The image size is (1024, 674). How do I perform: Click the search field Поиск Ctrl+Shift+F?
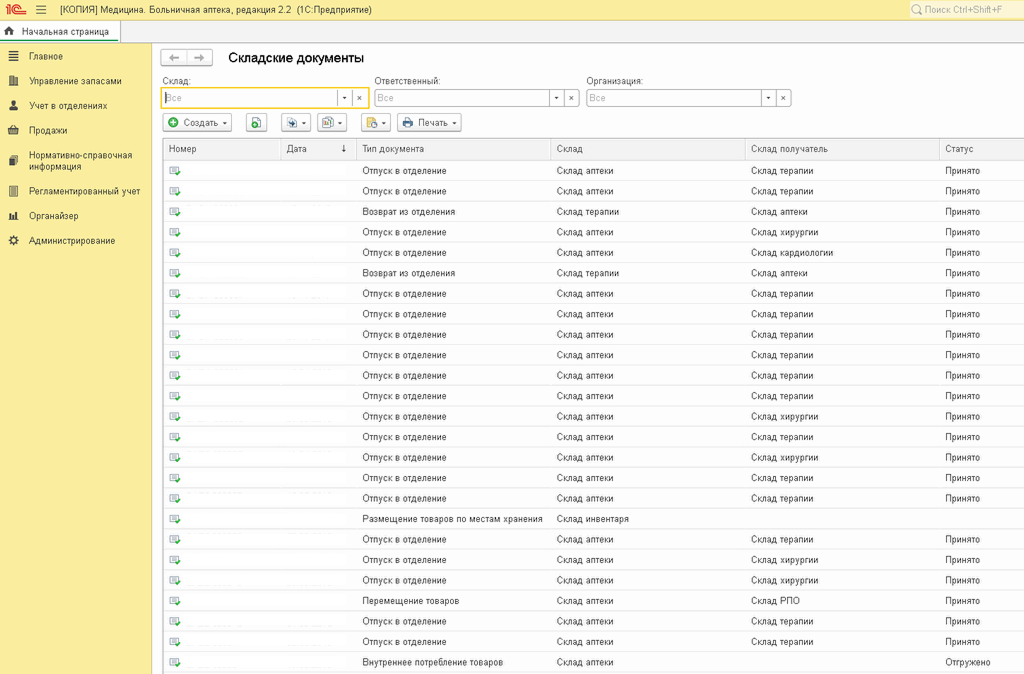coord(965,10)
